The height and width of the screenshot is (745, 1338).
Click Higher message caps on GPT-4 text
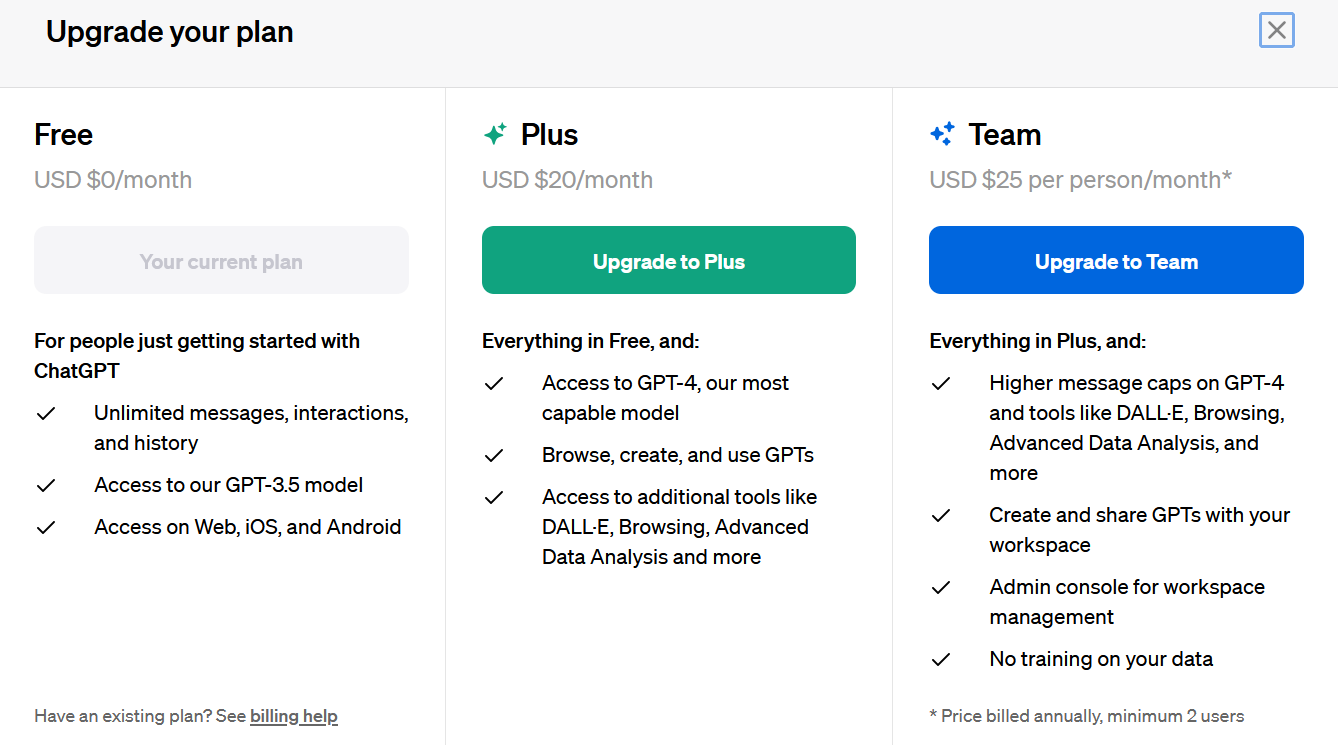pos(1137,428)
